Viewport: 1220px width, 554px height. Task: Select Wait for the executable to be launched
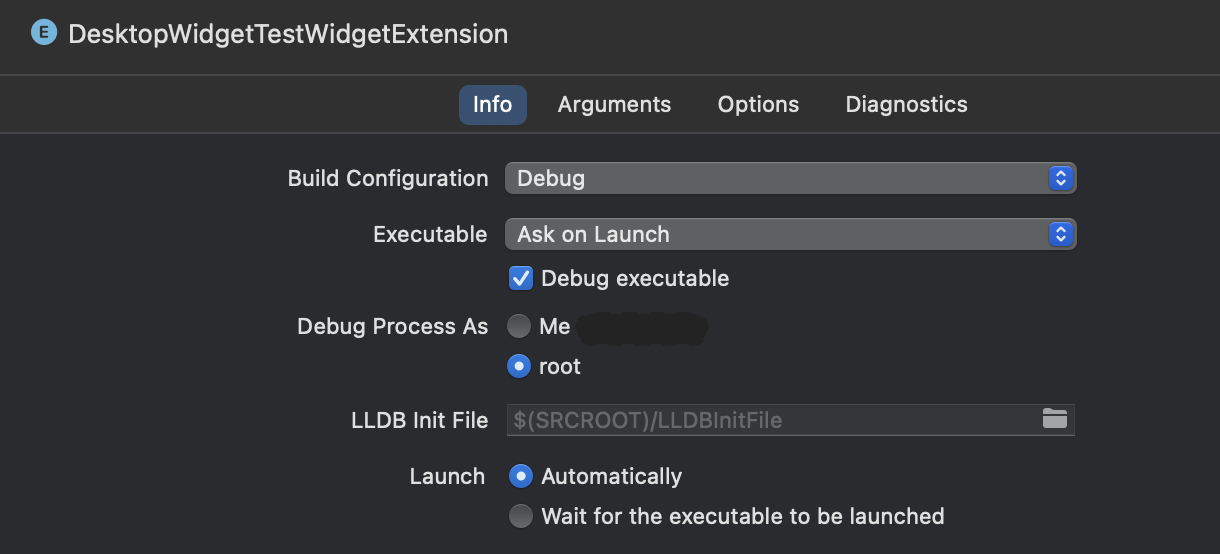pos(521,516)
